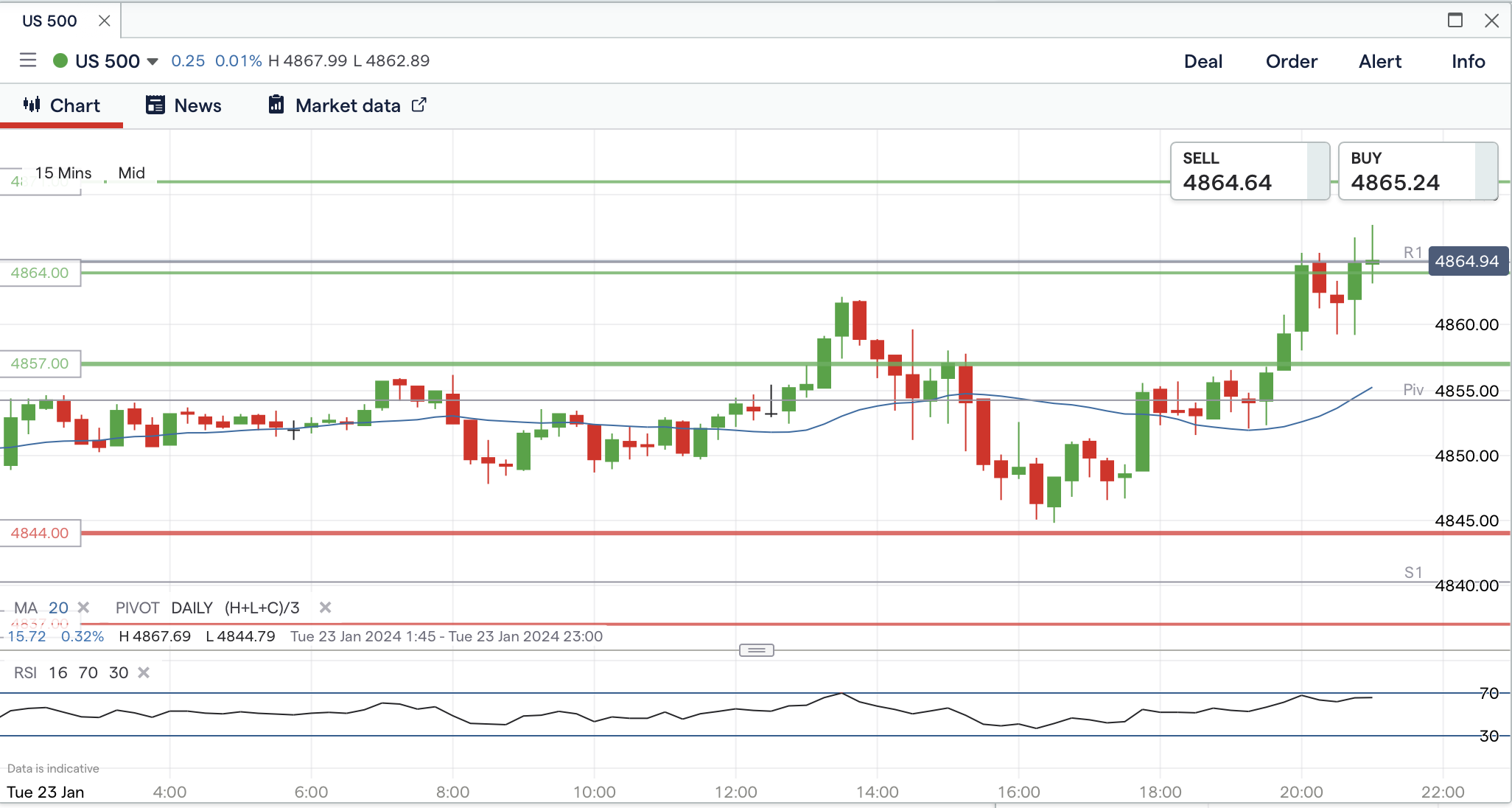
Task: Remove the RSI indicator
Action: tap(144, 672)
